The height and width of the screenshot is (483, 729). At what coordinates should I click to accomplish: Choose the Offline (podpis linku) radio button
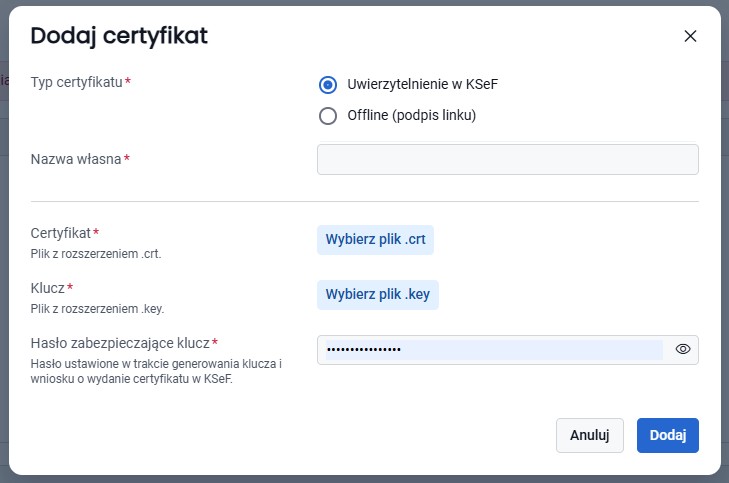pos(328,116)
